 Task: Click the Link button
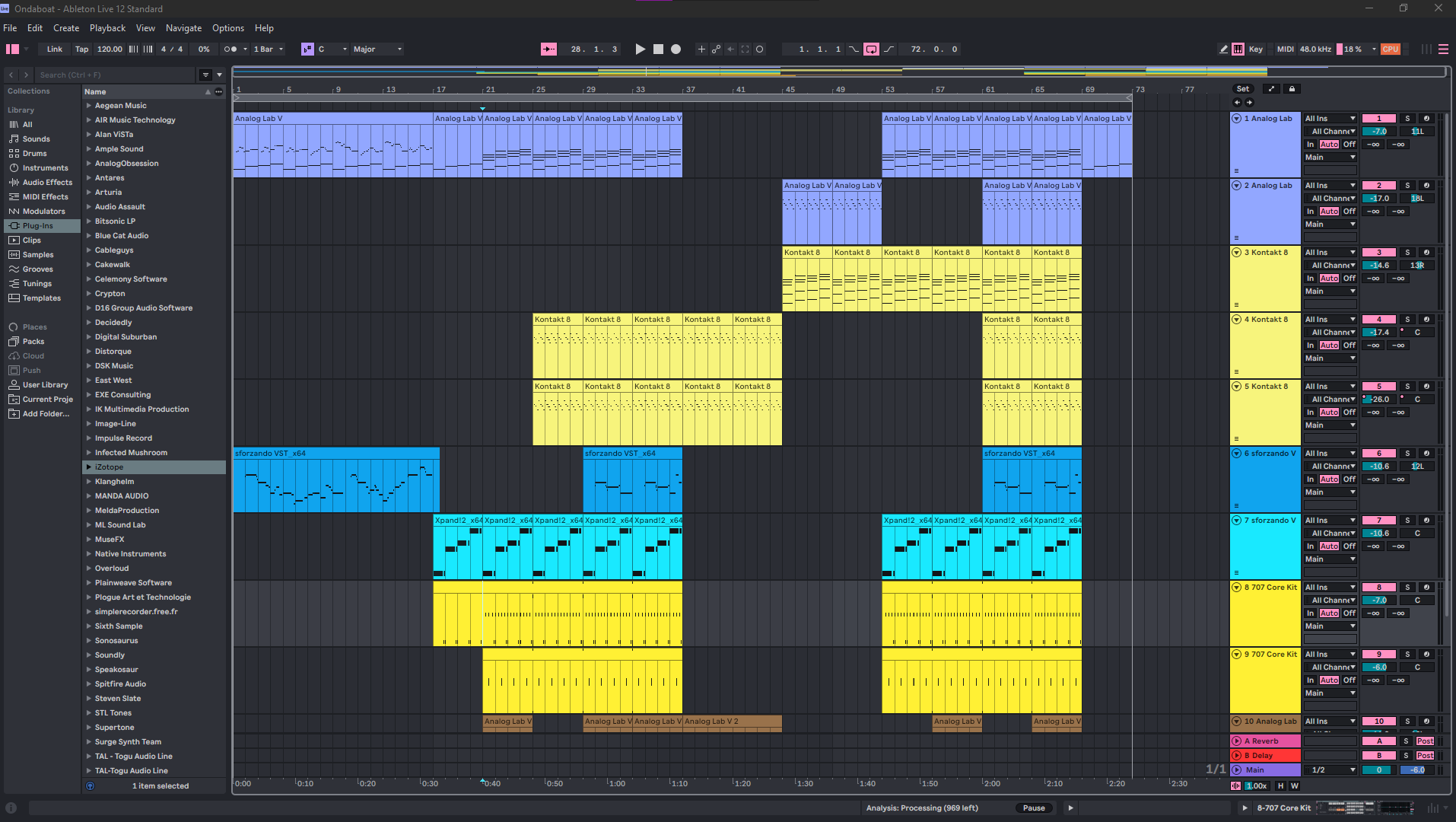tap(55, 49)
